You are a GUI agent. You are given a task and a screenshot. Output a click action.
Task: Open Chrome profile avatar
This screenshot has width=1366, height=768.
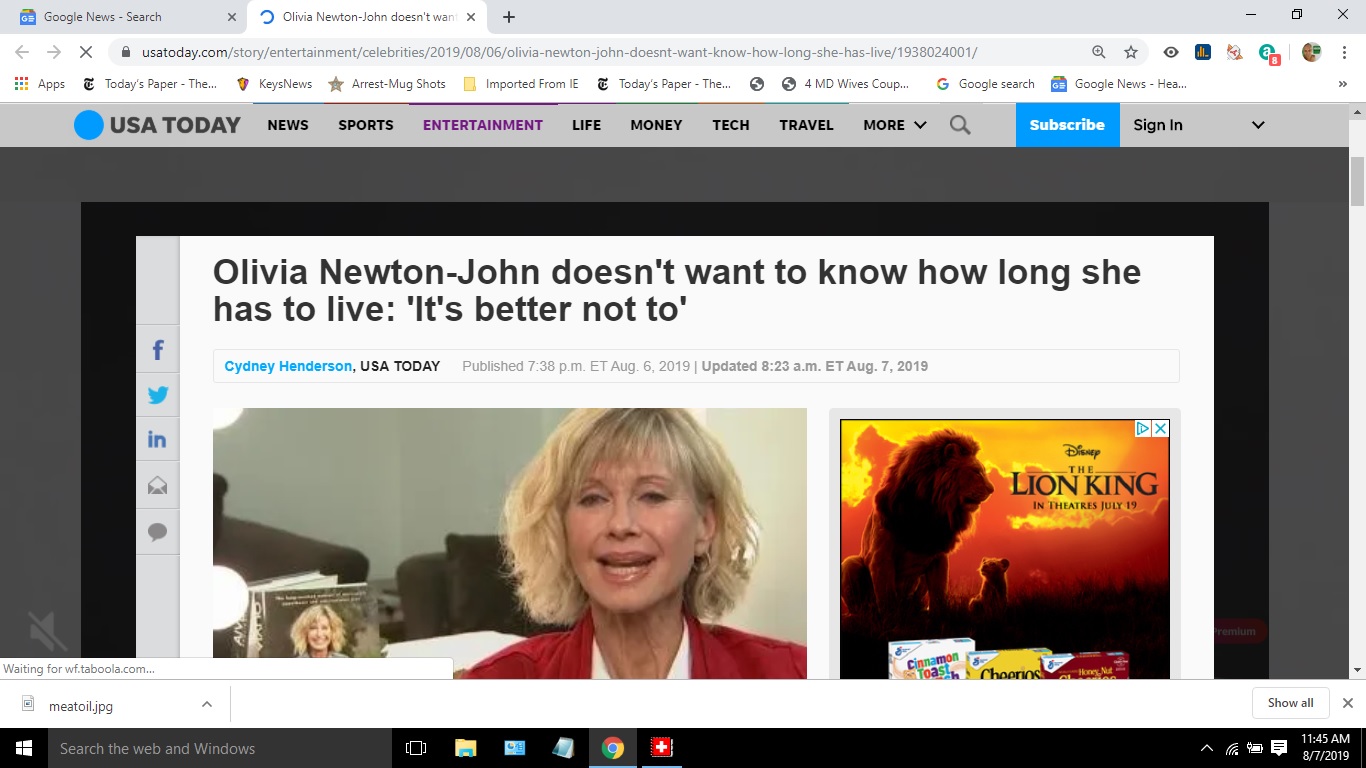pyautogui.click(x=1311, y=52)
